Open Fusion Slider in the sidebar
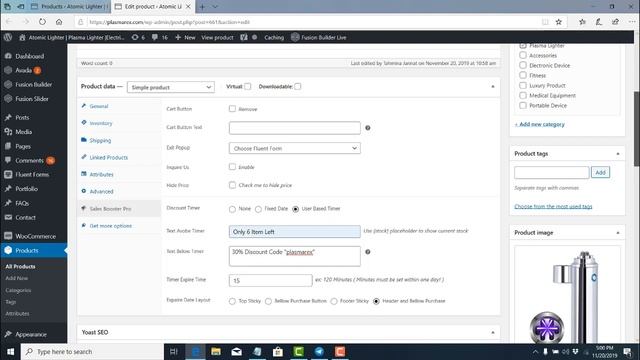 (32, 99)
